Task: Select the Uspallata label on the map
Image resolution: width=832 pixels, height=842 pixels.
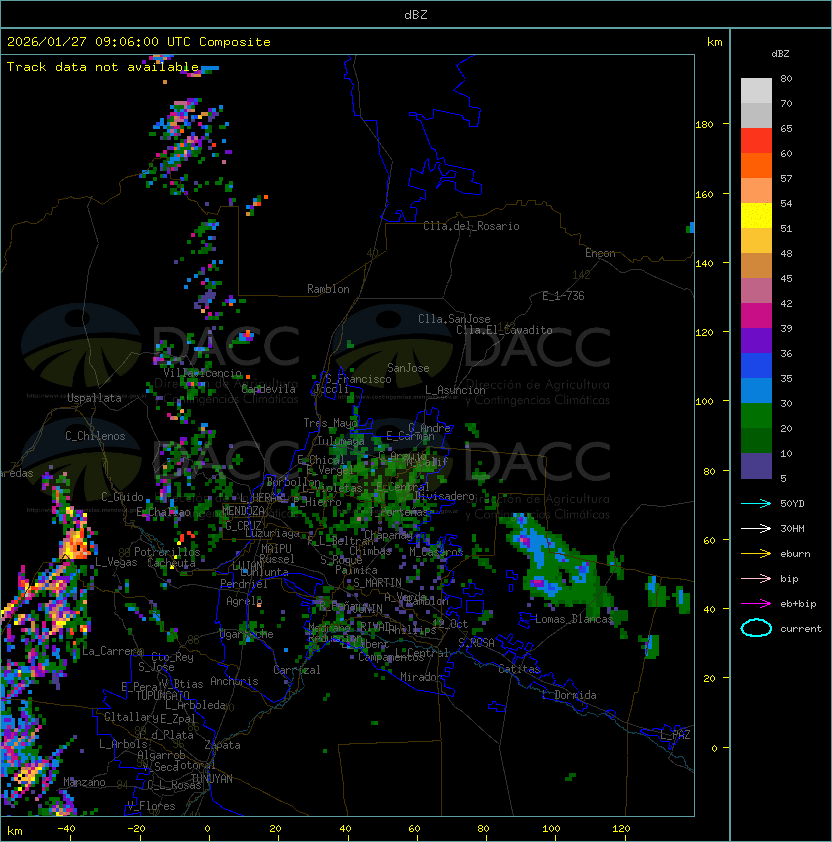Action: coord(95,398)
